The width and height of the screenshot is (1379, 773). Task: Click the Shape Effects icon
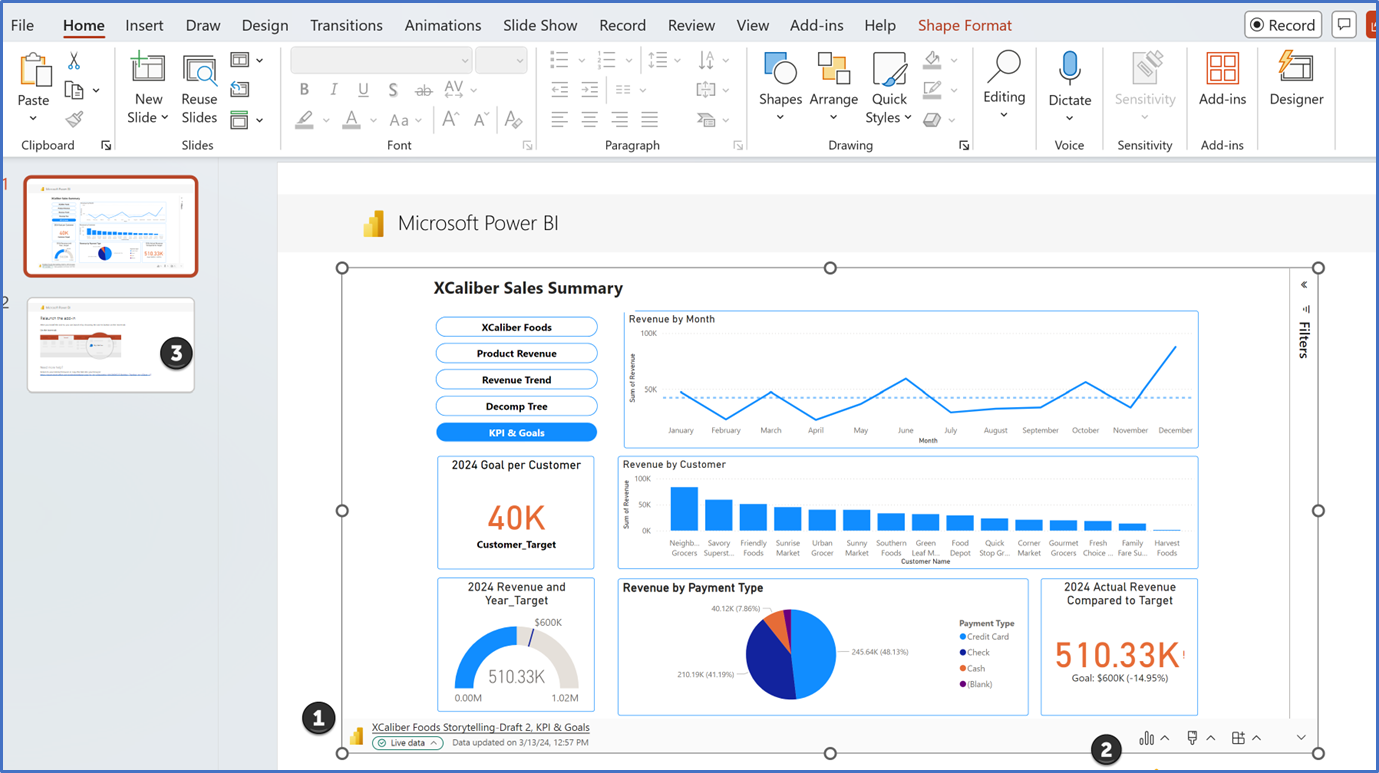(x=932, y=120)
